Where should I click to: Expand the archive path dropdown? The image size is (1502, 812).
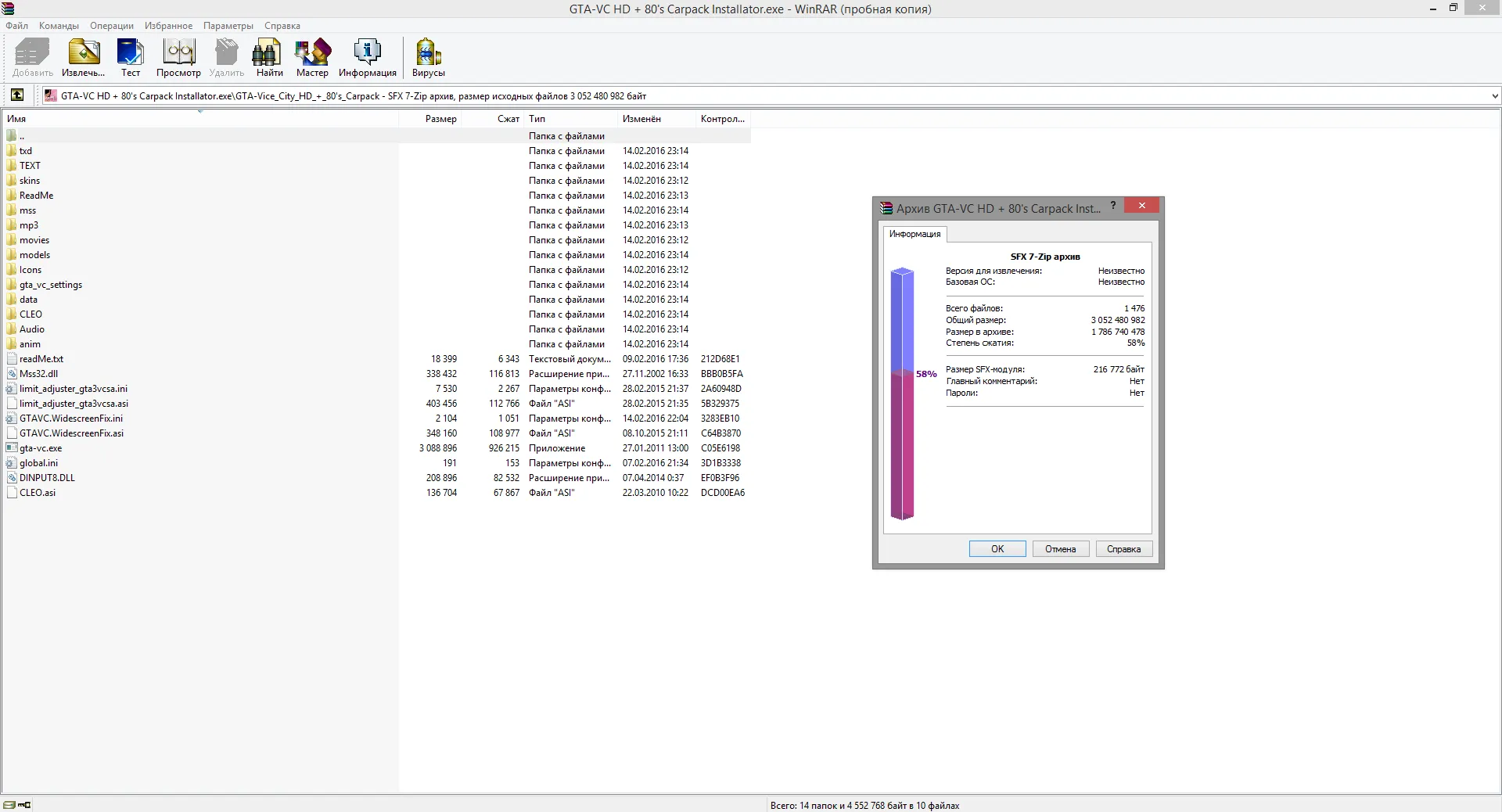[1494, 96]
